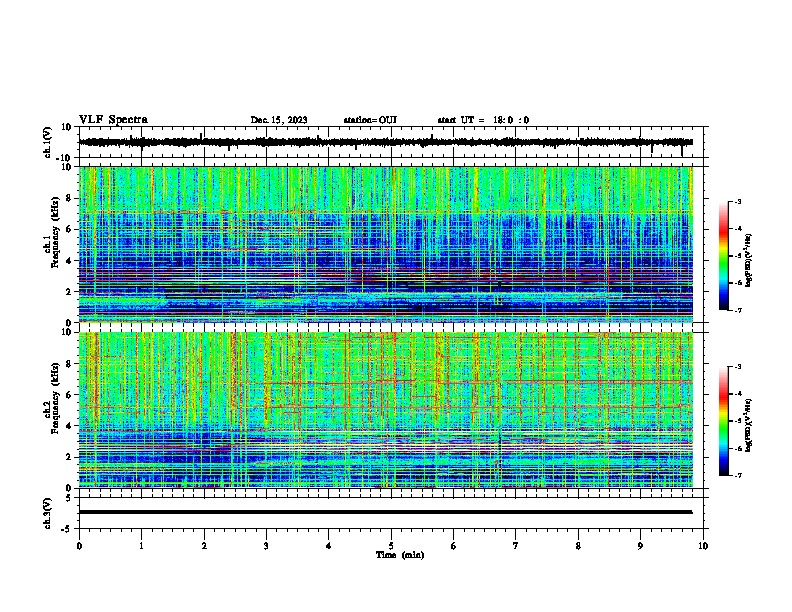Click the "4" kHz tick on ch.1 frequency axis
This screenshot has width=792, height=612.
(x=69, y=261)
